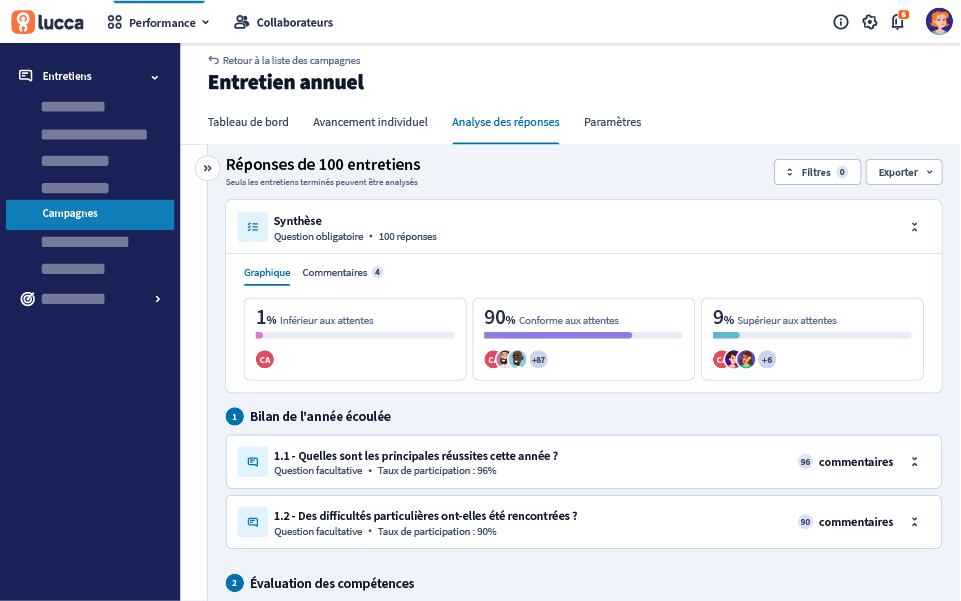Switch to Tableau de bord tab
961x601 pixels.
(x=248, y=122)
